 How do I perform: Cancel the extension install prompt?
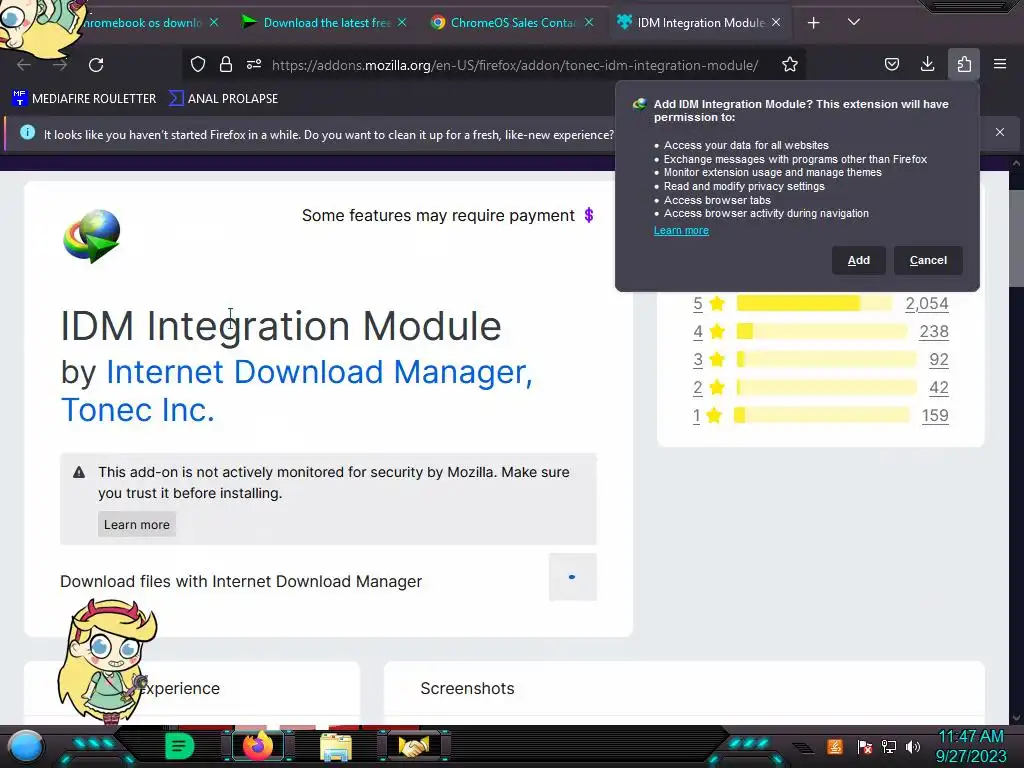pos(928,260)
